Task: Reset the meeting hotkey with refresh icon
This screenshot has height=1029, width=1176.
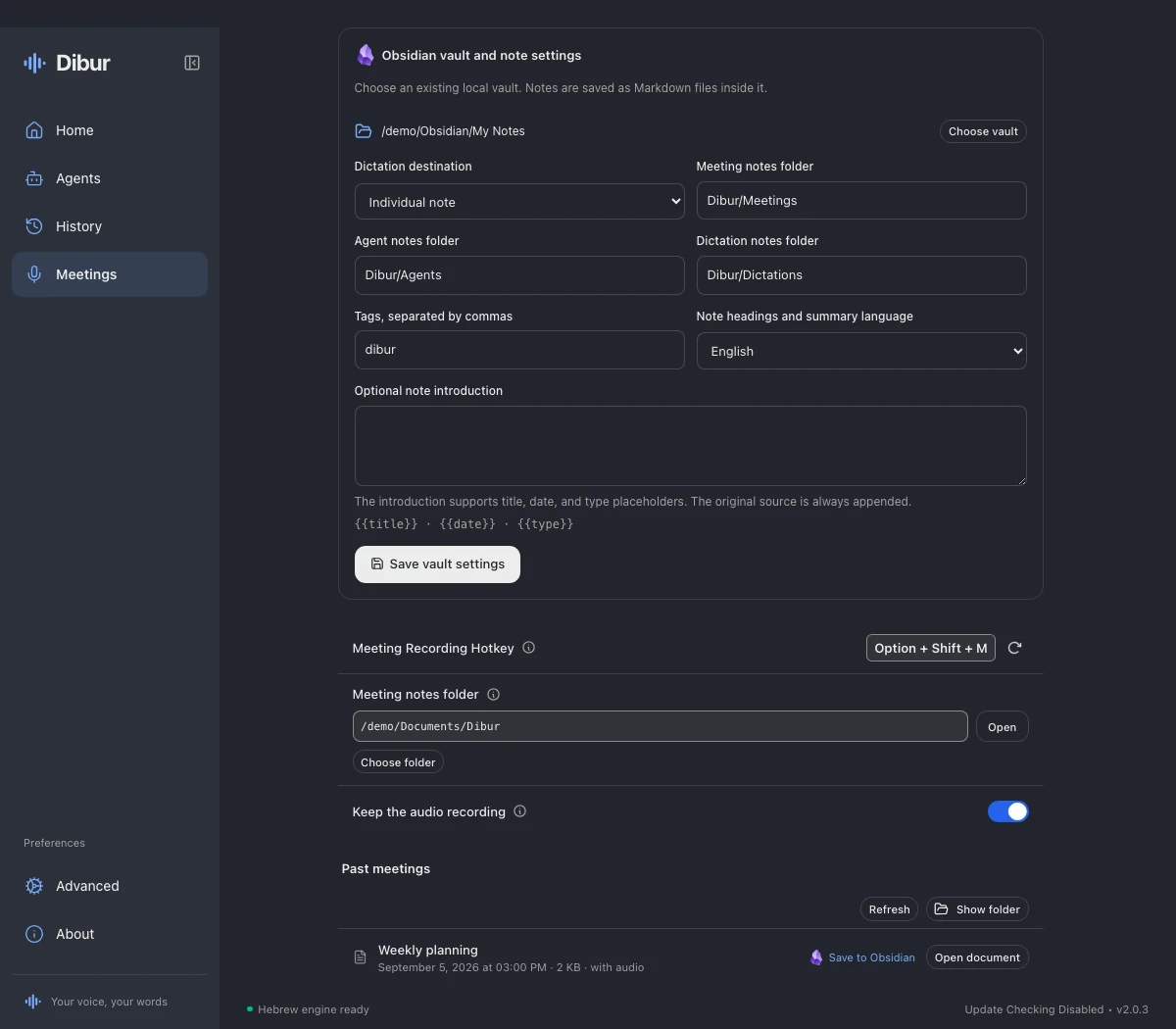Action: point(1014,648)
